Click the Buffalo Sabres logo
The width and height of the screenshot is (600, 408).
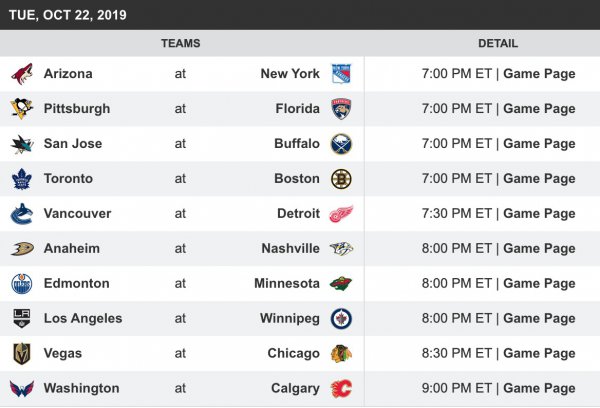(341, 144)
